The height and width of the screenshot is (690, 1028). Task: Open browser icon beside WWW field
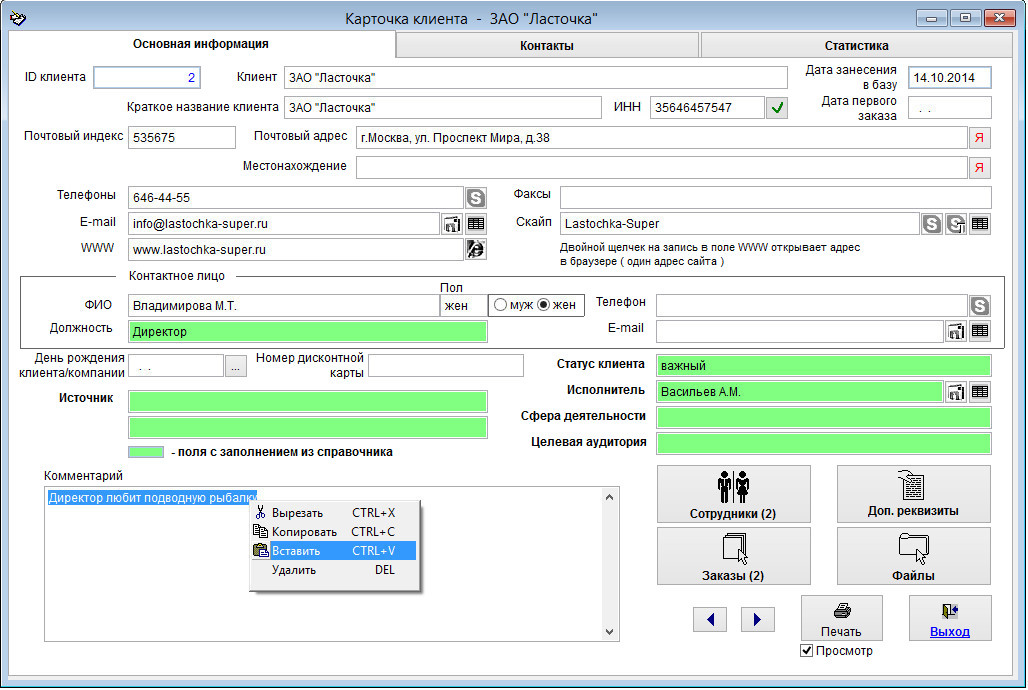pyautogui.click(x=476, y=250)
